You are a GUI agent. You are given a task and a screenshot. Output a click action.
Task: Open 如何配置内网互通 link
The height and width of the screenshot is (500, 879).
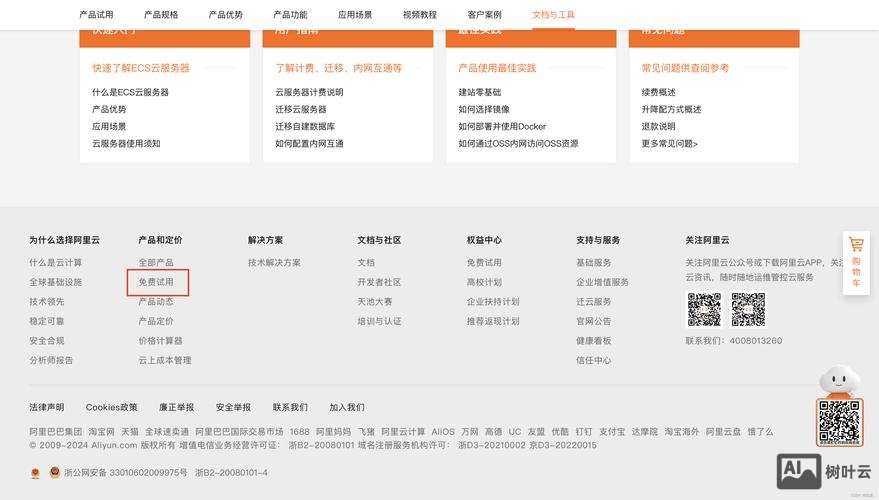pyautogui.click(x=309, y=143)
